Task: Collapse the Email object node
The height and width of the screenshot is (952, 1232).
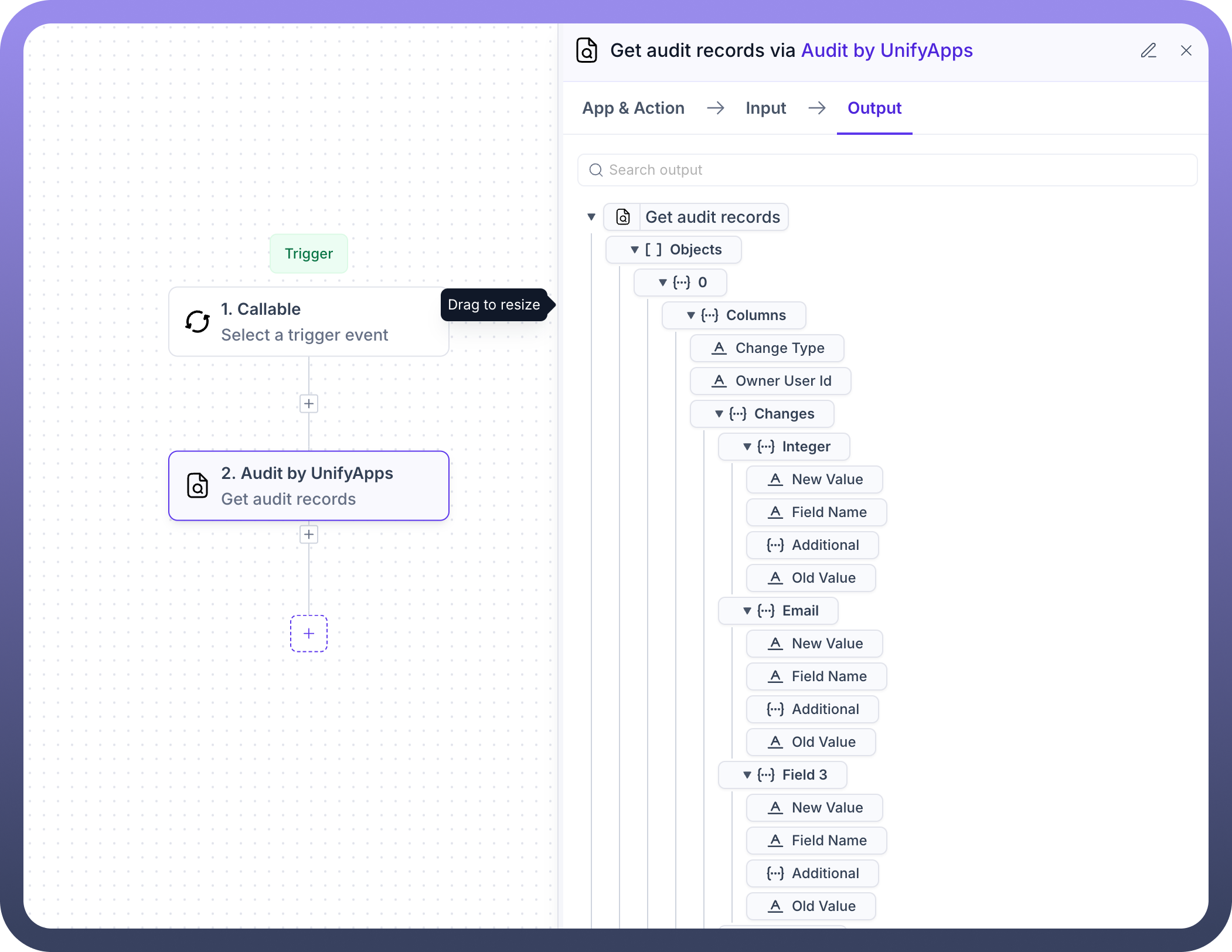Action: [747, 611]
